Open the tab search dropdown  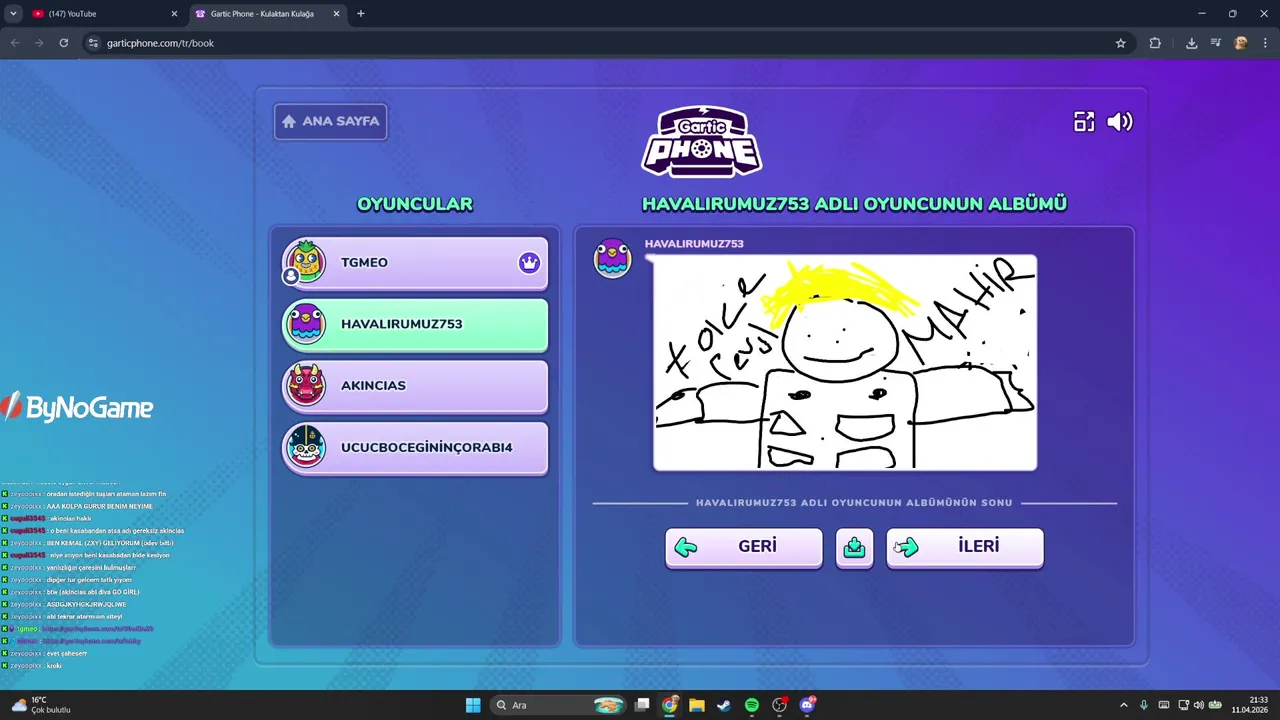(x=13, y=14)
